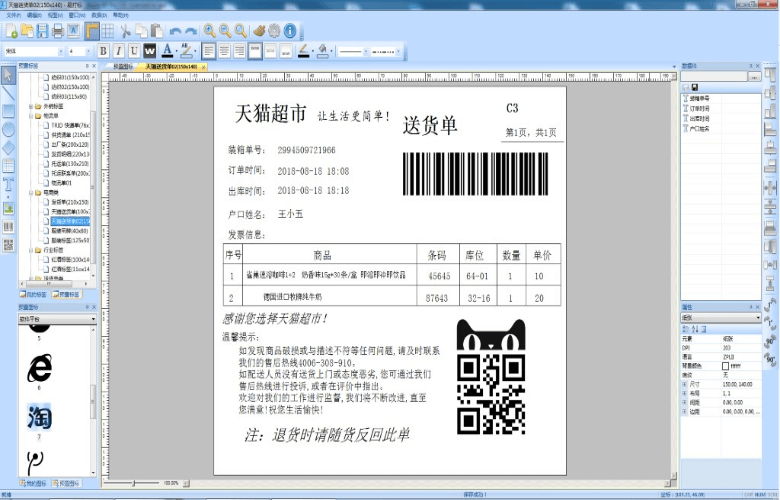The height and width of the screenshot is (500, 780).
Task: Select the 淘 icon thumbnail
Action: pyautogui.click(x=40, y=416)
